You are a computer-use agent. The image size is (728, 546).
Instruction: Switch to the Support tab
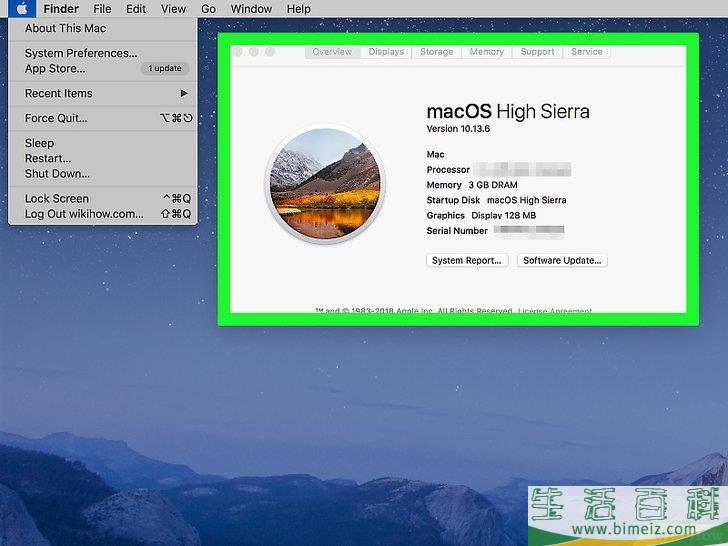(537, 52)
